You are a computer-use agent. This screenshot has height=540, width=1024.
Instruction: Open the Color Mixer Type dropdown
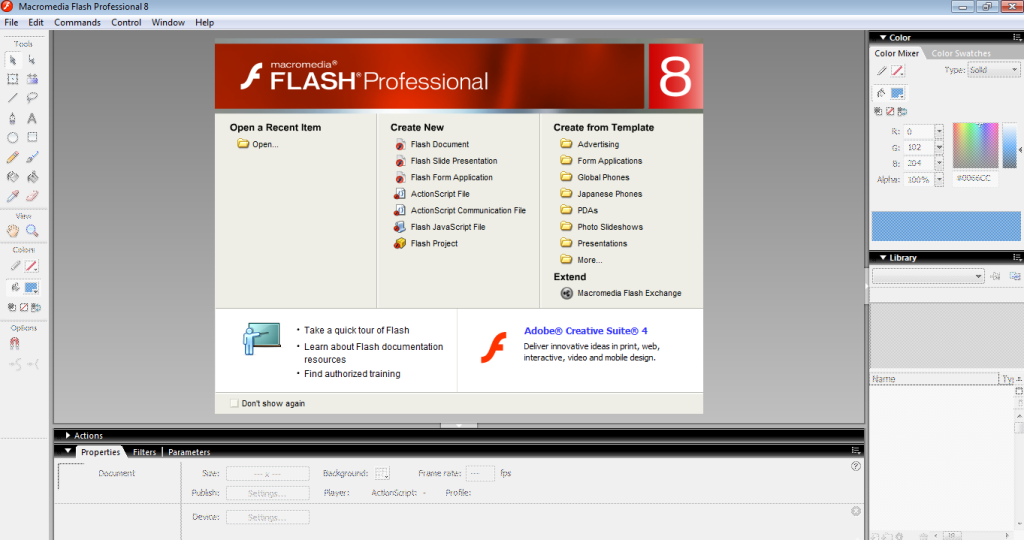click(993, 70)
